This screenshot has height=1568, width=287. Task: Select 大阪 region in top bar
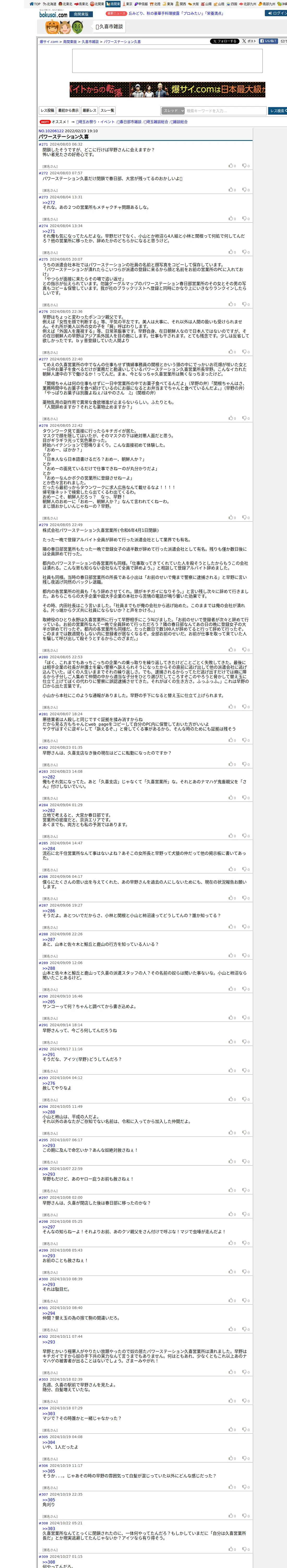tap(193, 4)
